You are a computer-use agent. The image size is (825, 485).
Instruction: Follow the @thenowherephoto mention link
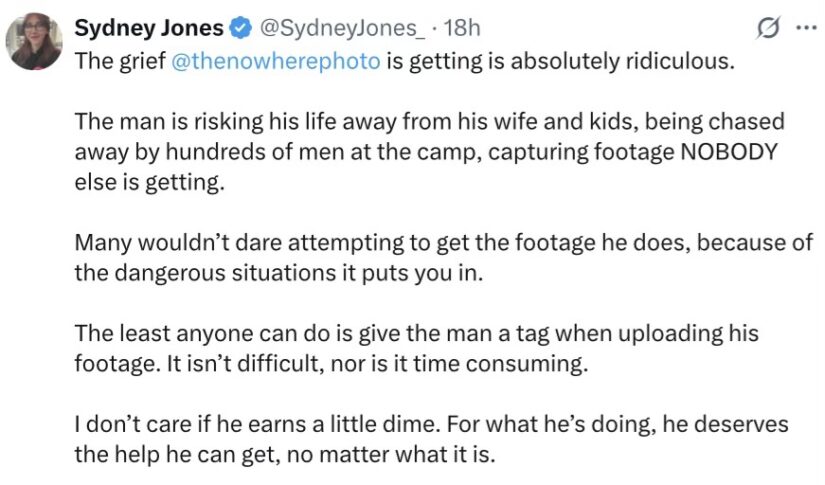(x=276, y=61)
